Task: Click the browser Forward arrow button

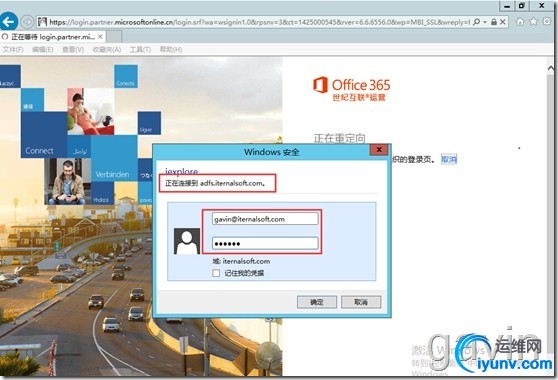Action: tap(27, 22)
